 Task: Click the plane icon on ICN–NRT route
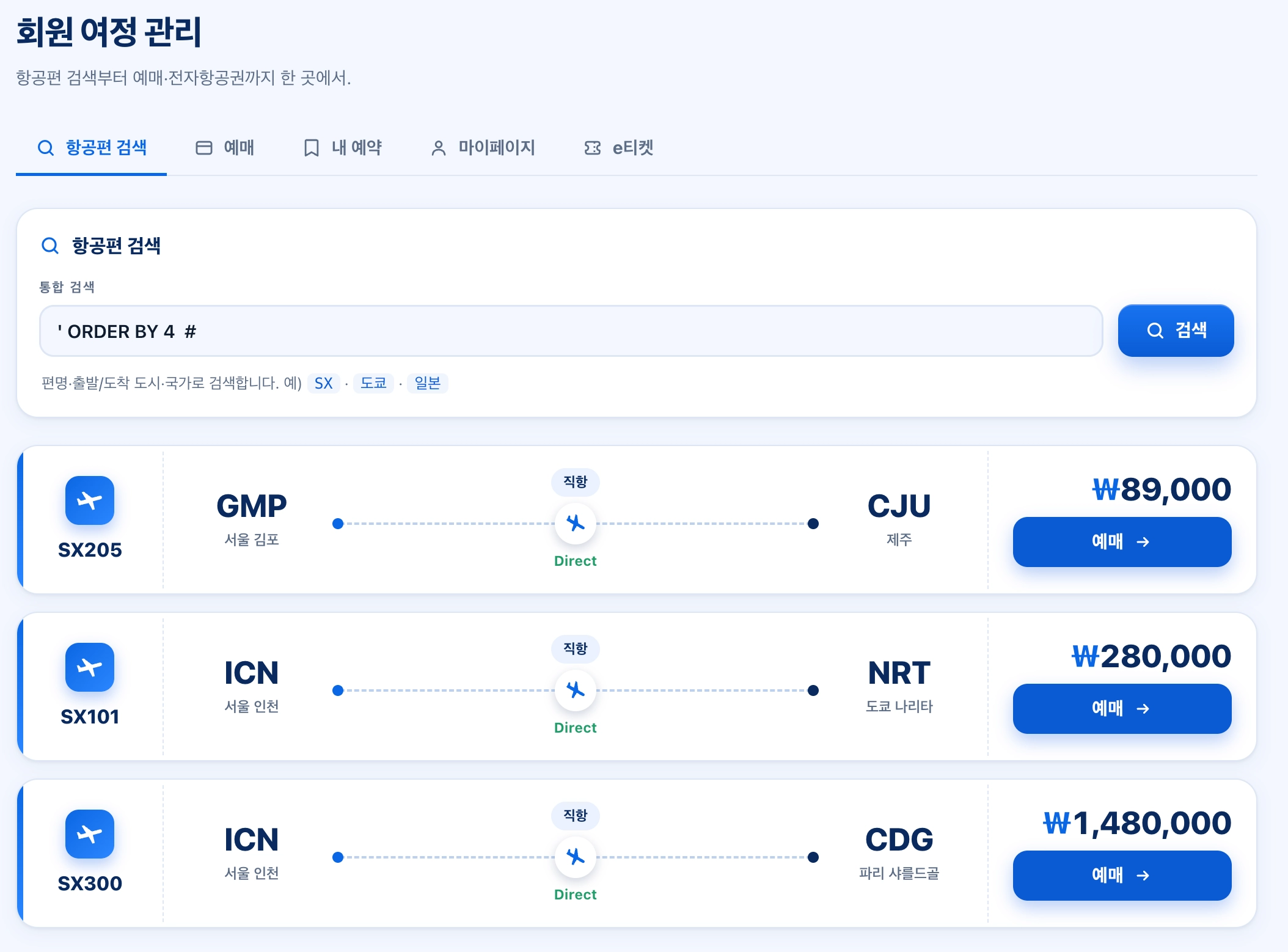576,690
